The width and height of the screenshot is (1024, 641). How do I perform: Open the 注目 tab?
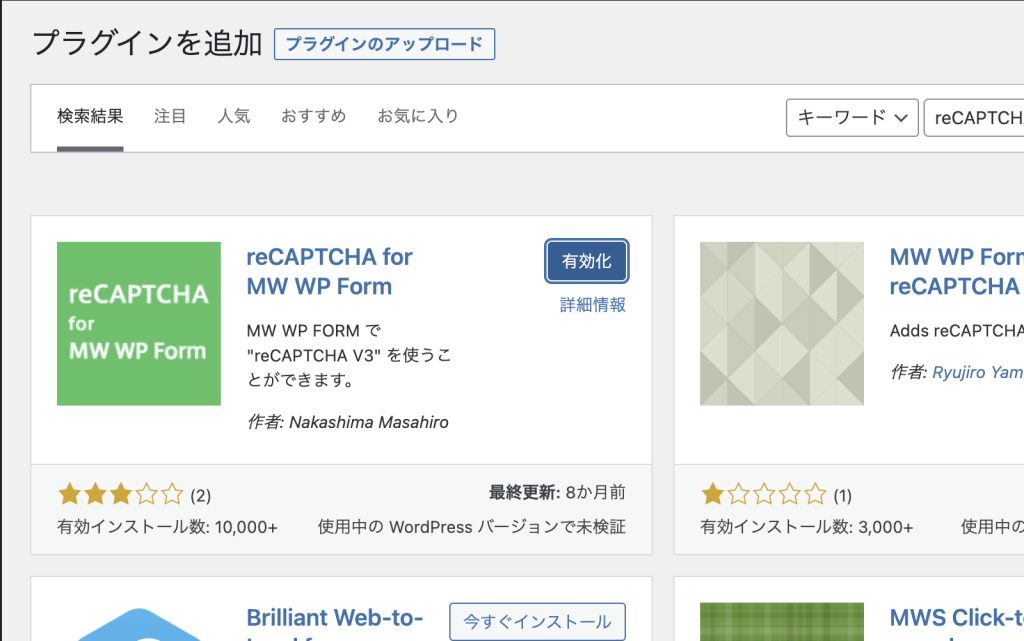[170, 116]
